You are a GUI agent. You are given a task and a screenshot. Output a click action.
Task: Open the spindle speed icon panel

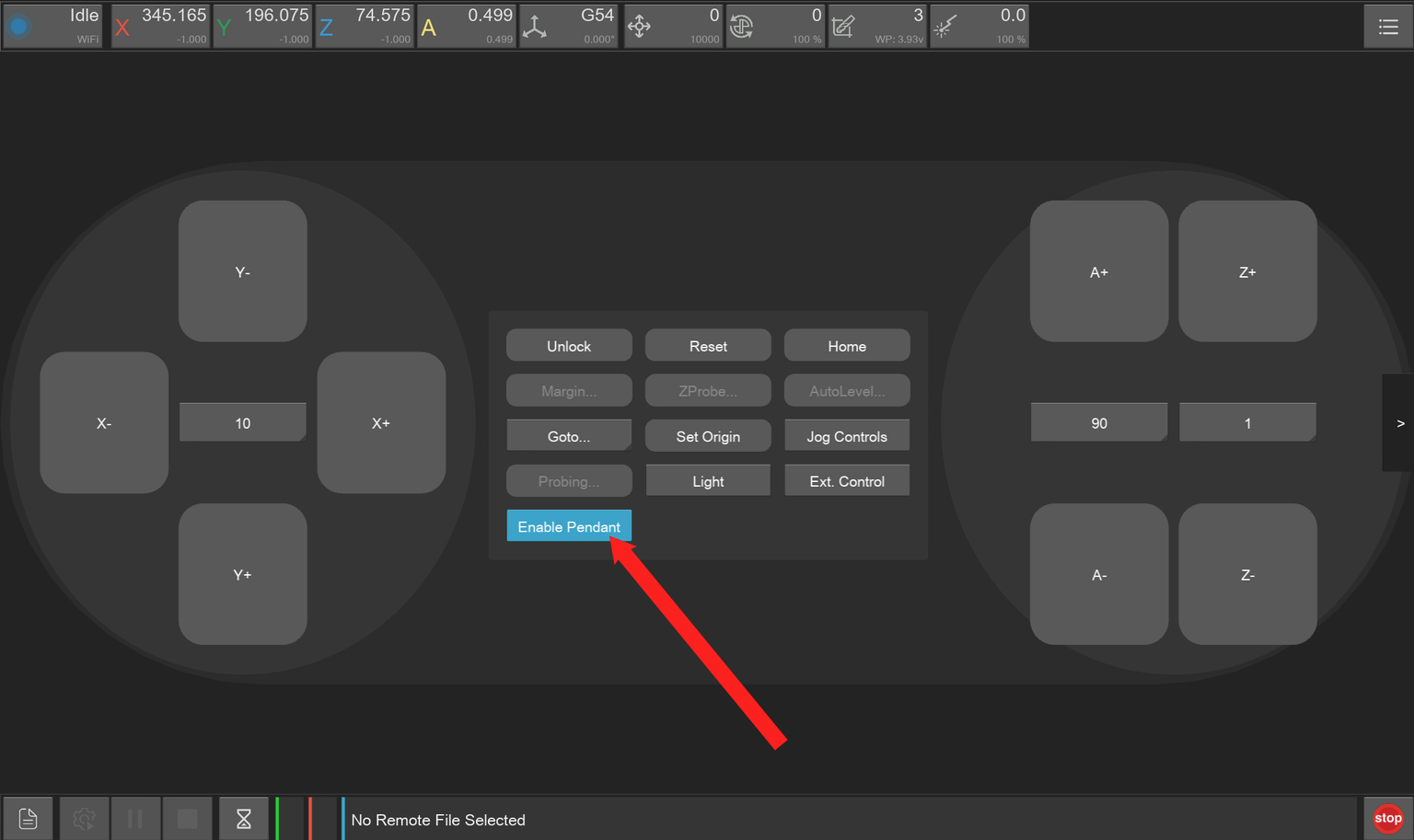point(742,27)
